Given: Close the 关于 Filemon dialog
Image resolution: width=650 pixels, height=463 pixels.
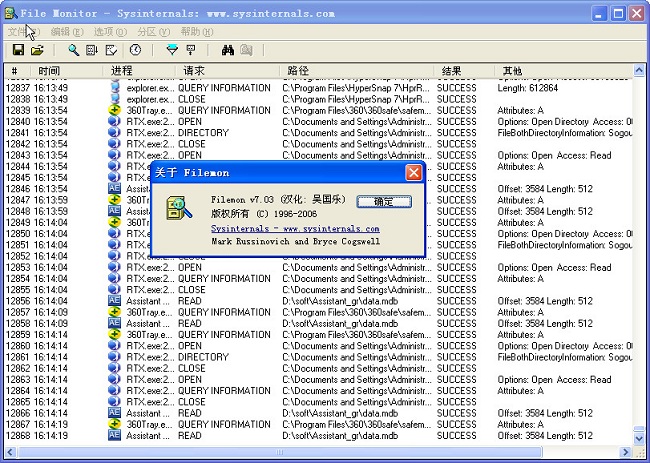Looking at the screenshot, I should pos(413,173).
